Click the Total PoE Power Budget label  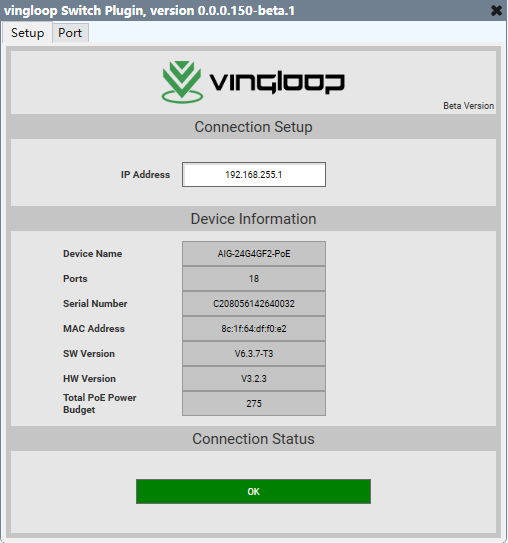tap(99, 403)
